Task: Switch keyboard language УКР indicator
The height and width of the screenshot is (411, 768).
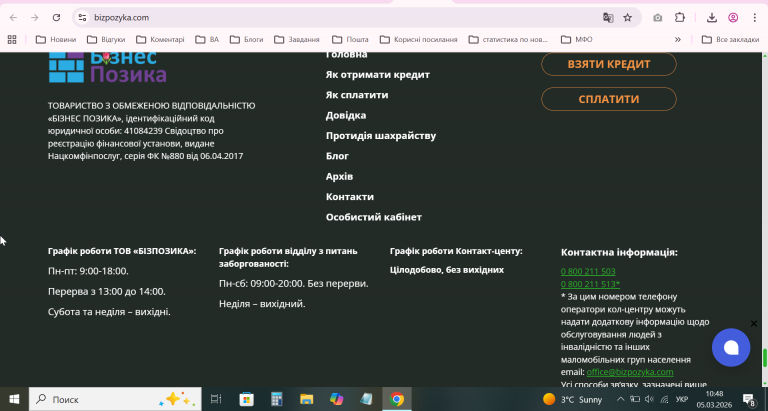Action: (682, 399)
